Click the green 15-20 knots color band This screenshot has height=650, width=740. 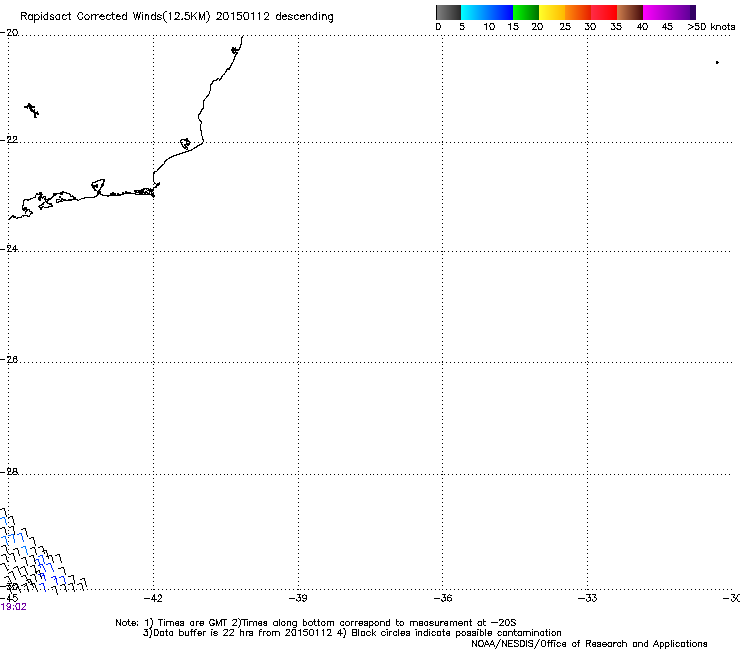click(526, 12)
